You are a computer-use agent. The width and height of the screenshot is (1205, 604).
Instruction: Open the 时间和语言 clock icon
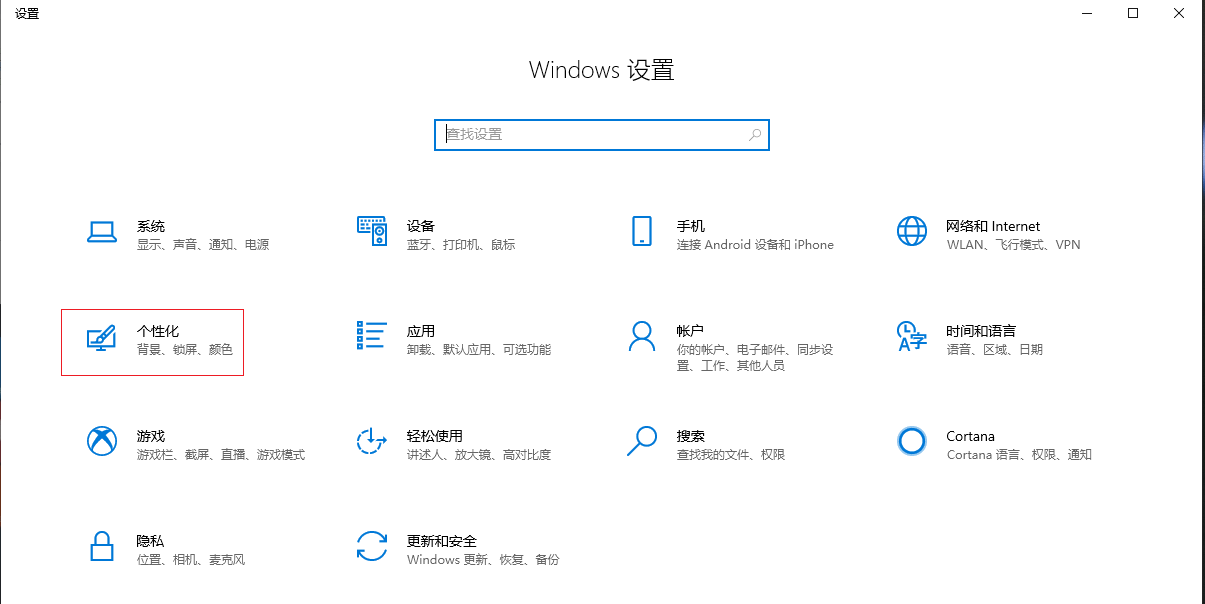pyautogui.click(x=911, y=336)
